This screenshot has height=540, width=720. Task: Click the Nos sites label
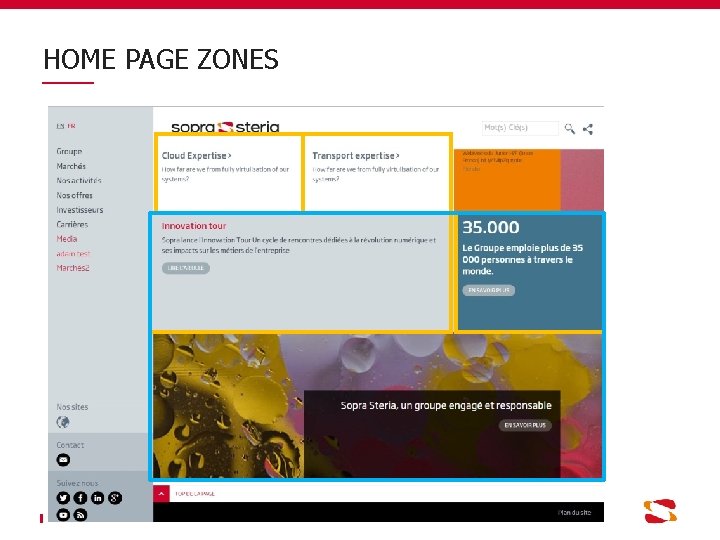tap(72, 407)
